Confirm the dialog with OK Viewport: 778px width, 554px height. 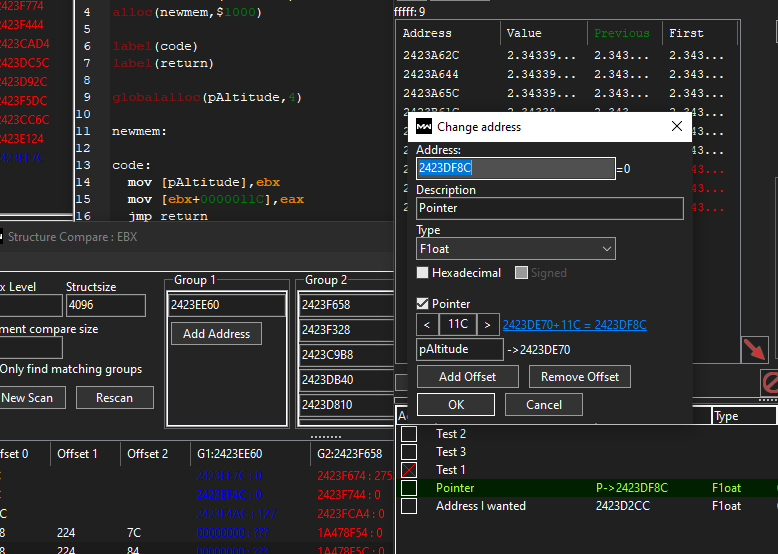pyautogui.click(x=456, y=405)
